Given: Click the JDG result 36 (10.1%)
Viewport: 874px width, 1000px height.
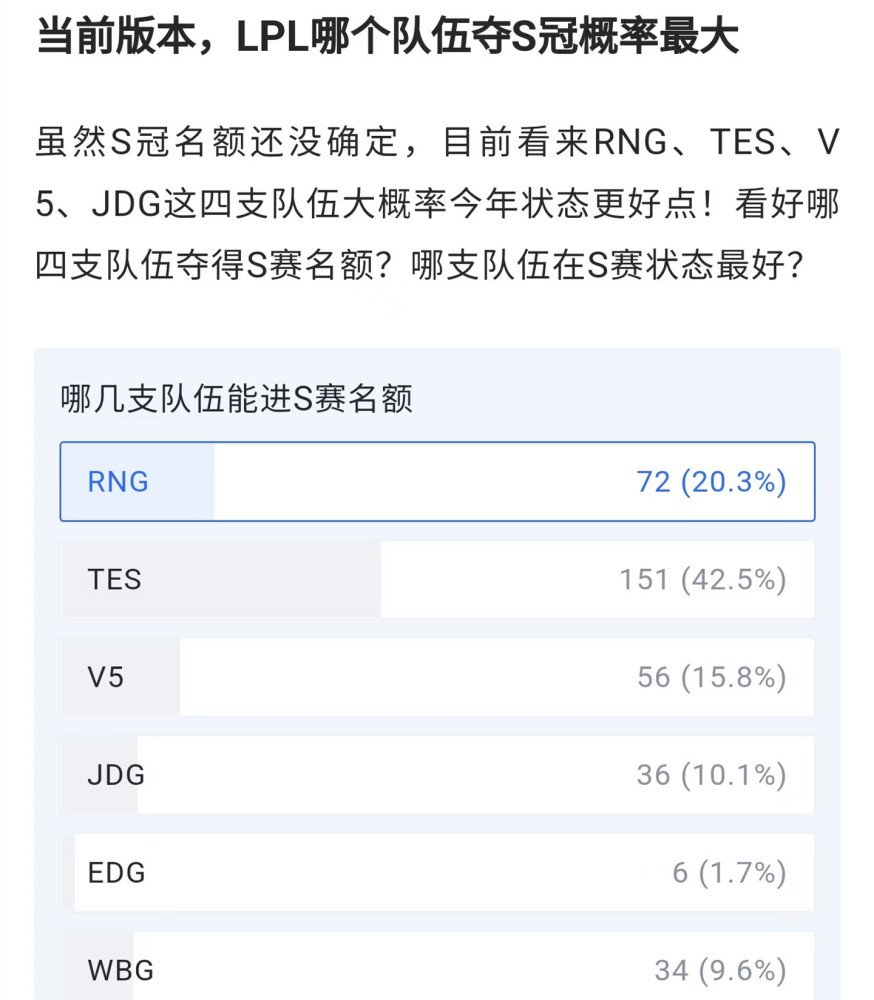Looking at the screenshot, I should [711, 775].
